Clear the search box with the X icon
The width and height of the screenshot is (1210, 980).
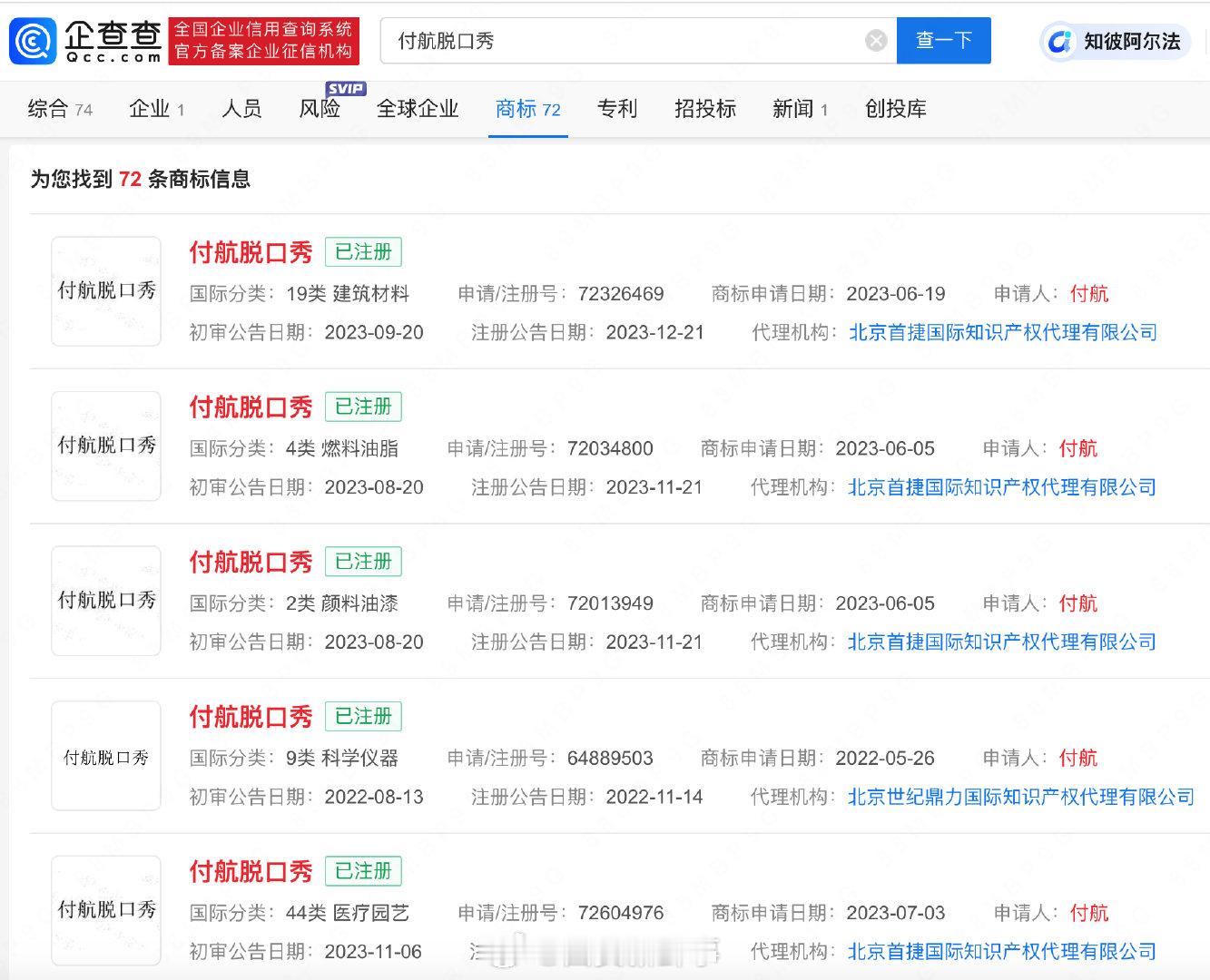coord(876,41)
